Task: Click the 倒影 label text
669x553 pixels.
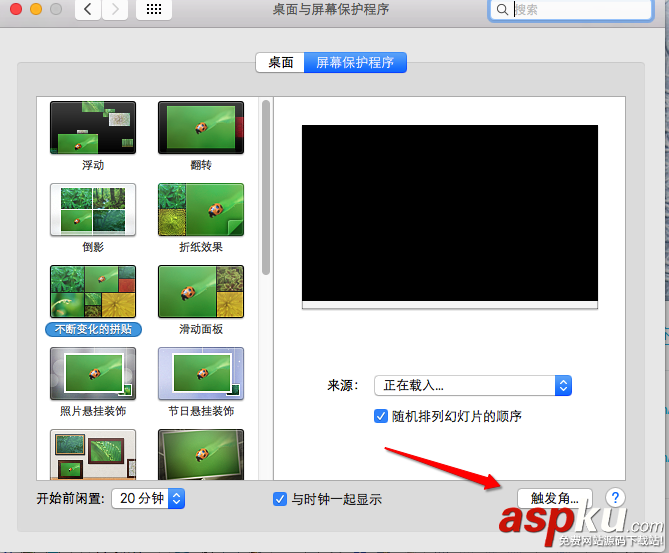Action: [x=93, y=247]
